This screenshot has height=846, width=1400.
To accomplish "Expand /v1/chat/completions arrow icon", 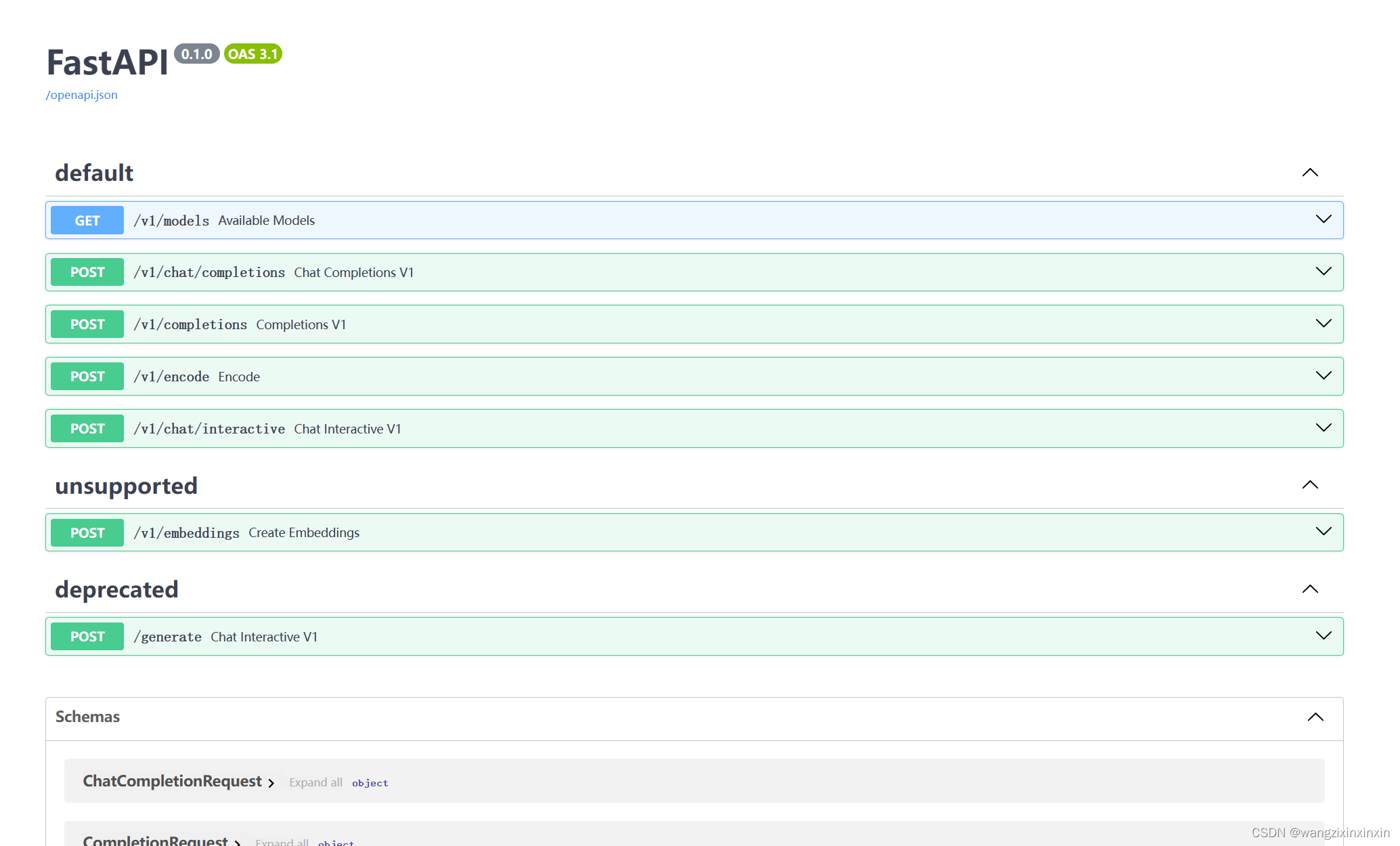I will pos(1323,272).
